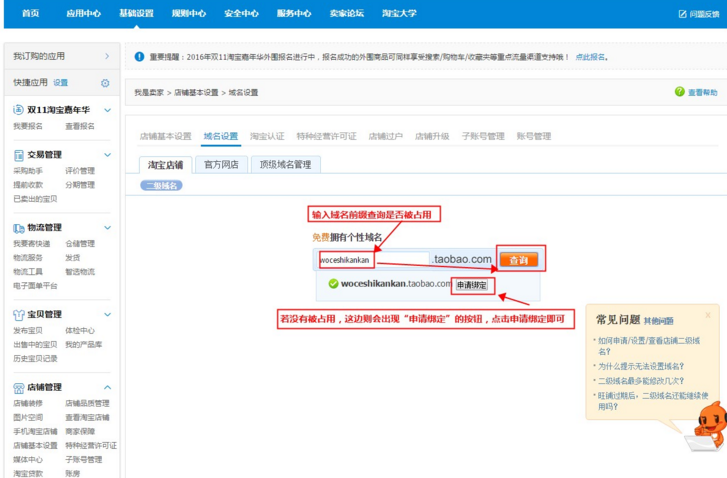
Task: Click the 物流管理 truck icon
Action: click(x=19, y=228)
